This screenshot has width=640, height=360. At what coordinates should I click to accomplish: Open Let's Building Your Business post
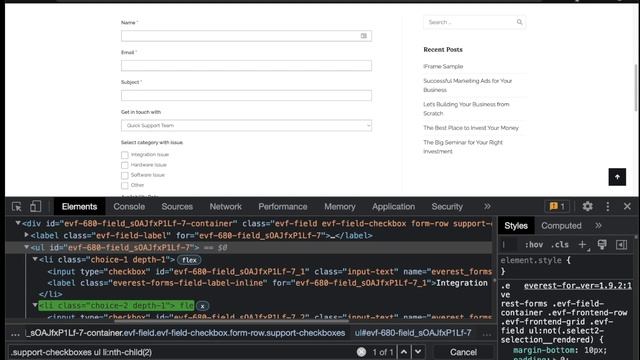coord(466,109)
